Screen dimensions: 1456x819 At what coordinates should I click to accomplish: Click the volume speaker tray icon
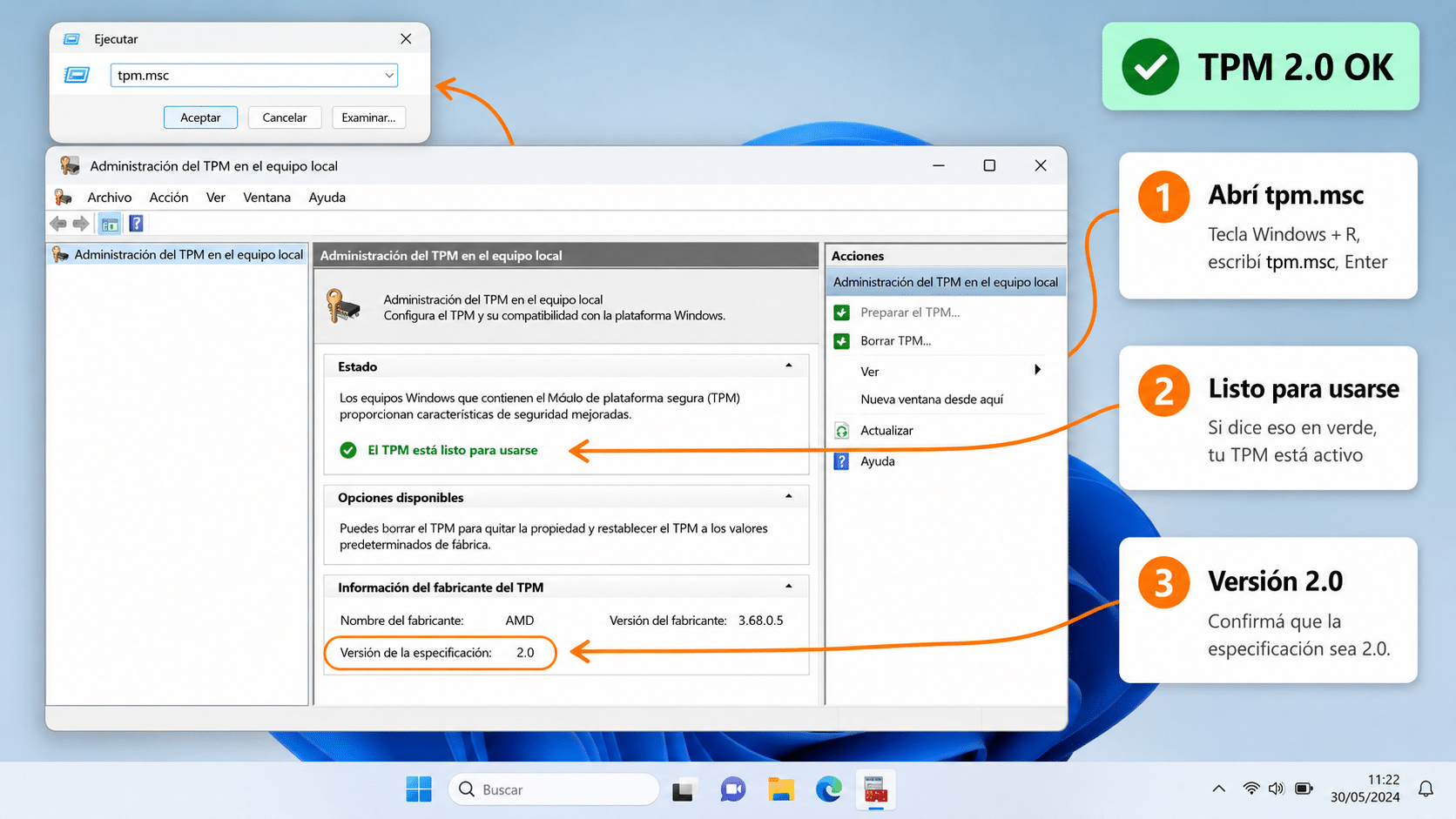click(x=1277, y=789)
